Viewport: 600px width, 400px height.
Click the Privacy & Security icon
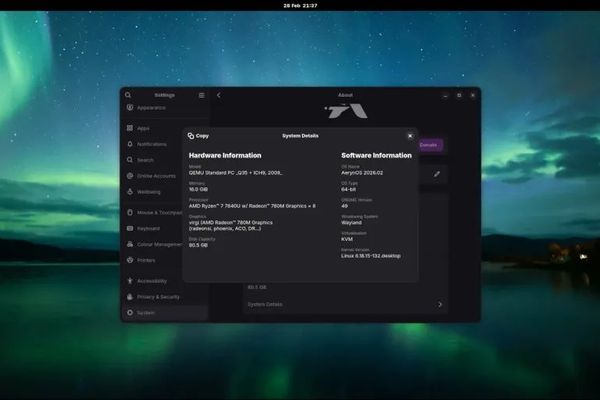click(x=130, y=297)
